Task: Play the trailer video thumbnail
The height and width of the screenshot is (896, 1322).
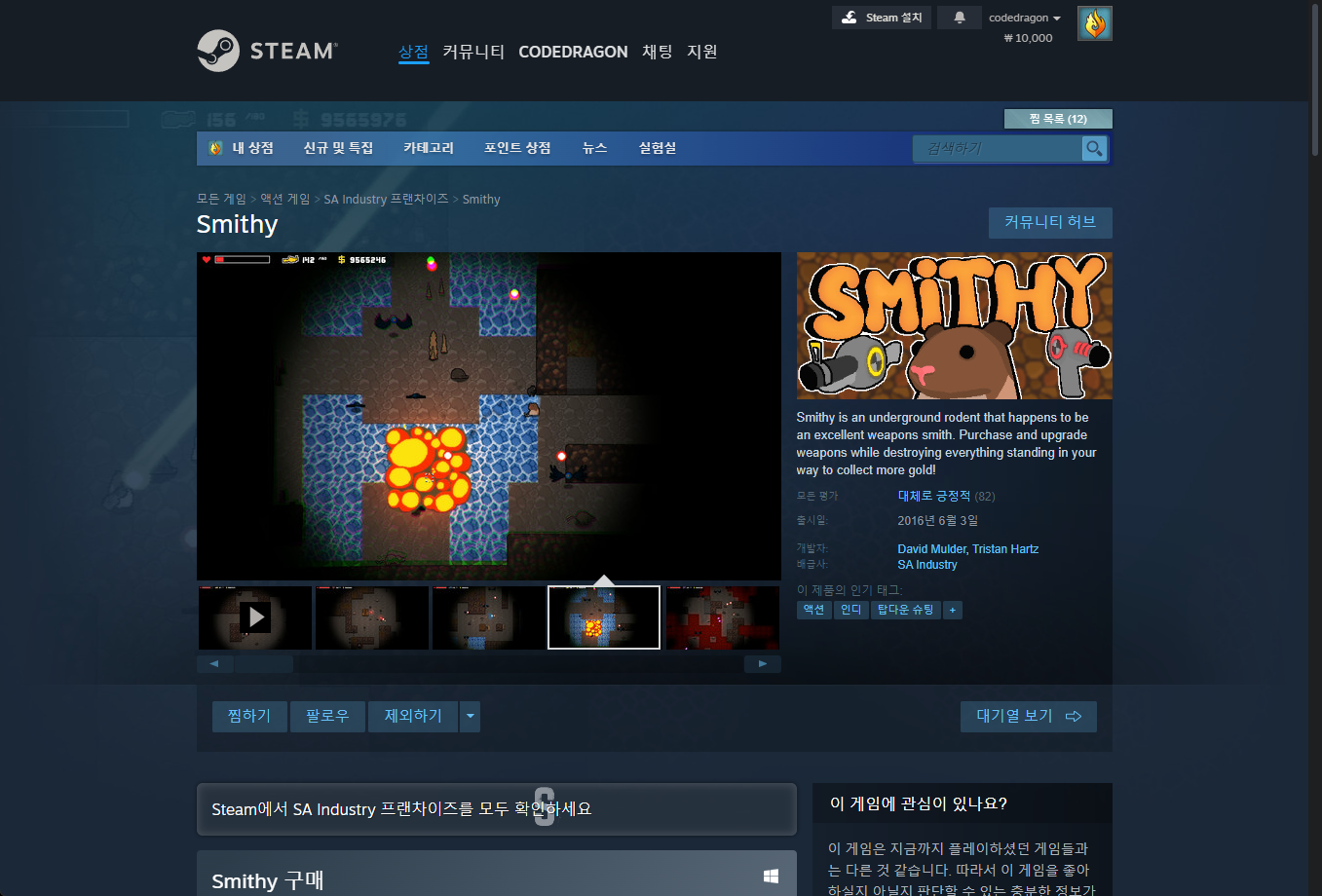Action: tap(255, 617)
